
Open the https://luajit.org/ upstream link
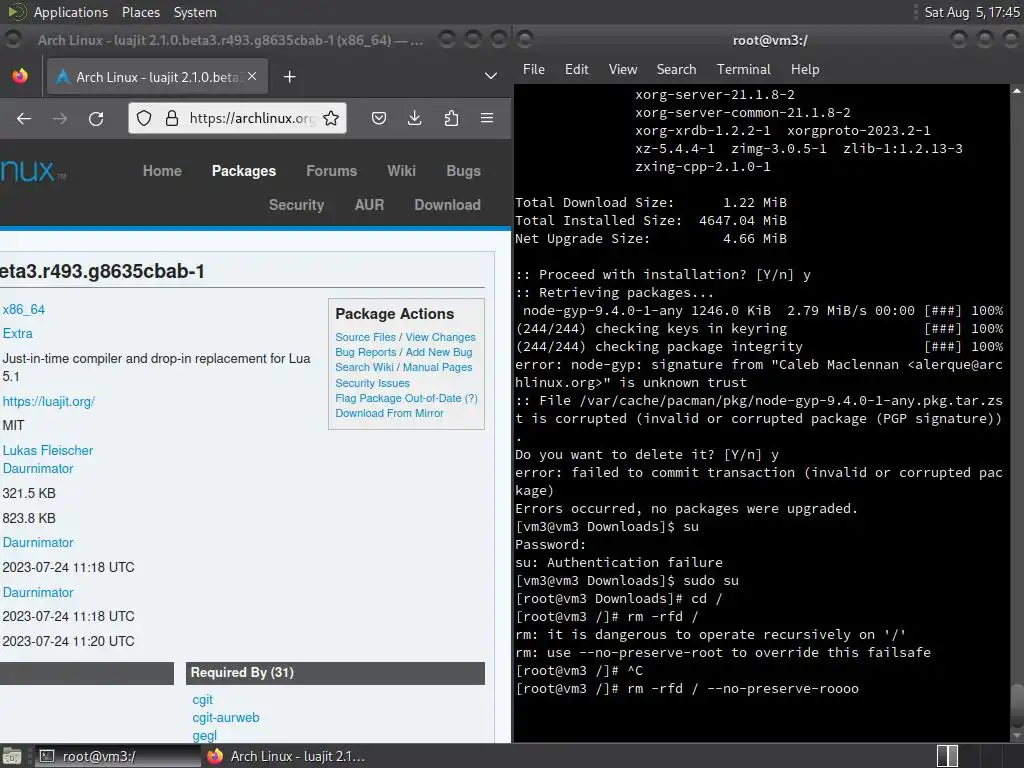(x=49, y=402)
